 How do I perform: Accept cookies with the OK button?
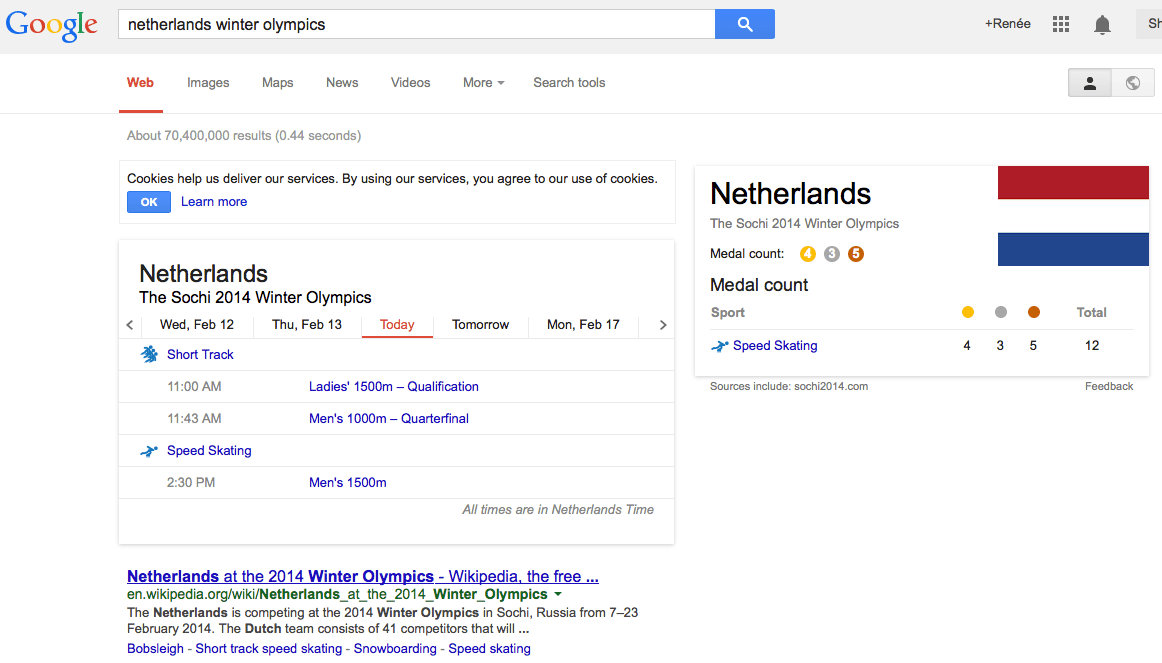148,201
